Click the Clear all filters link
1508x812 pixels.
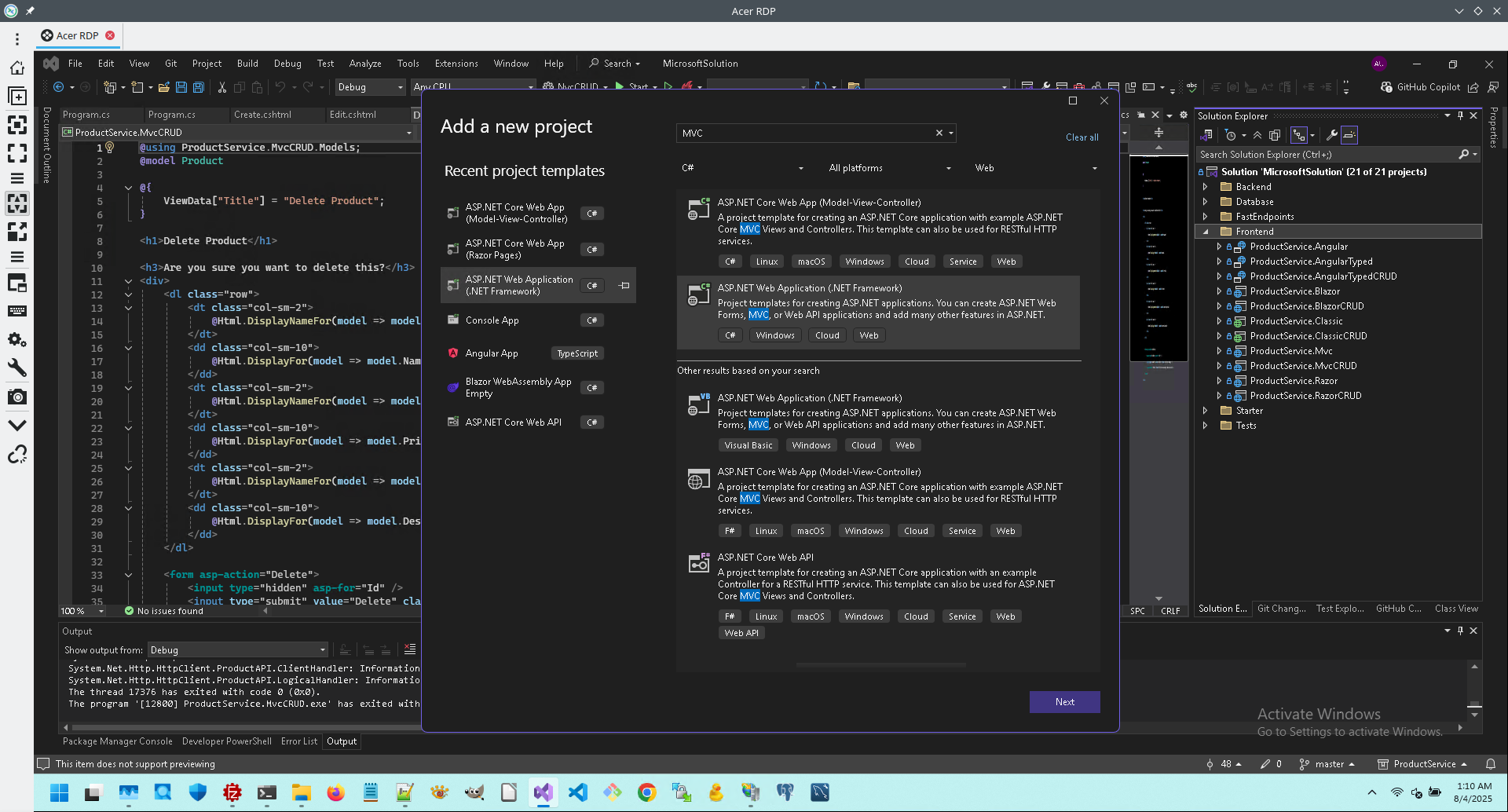tap(1082, 137)
